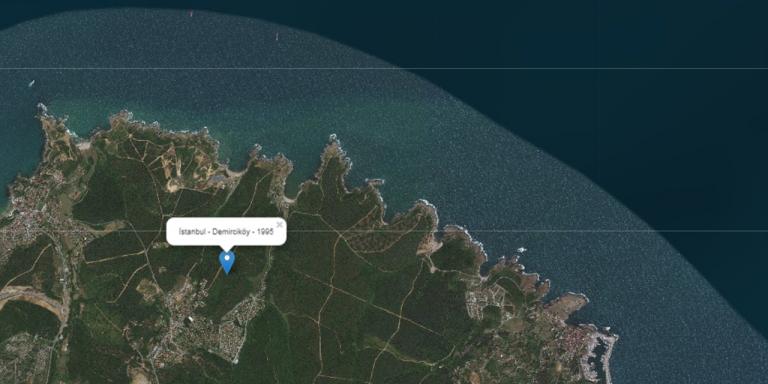
Task: Click the white vessel below the reddish one
Action: [x=277, y=36]
